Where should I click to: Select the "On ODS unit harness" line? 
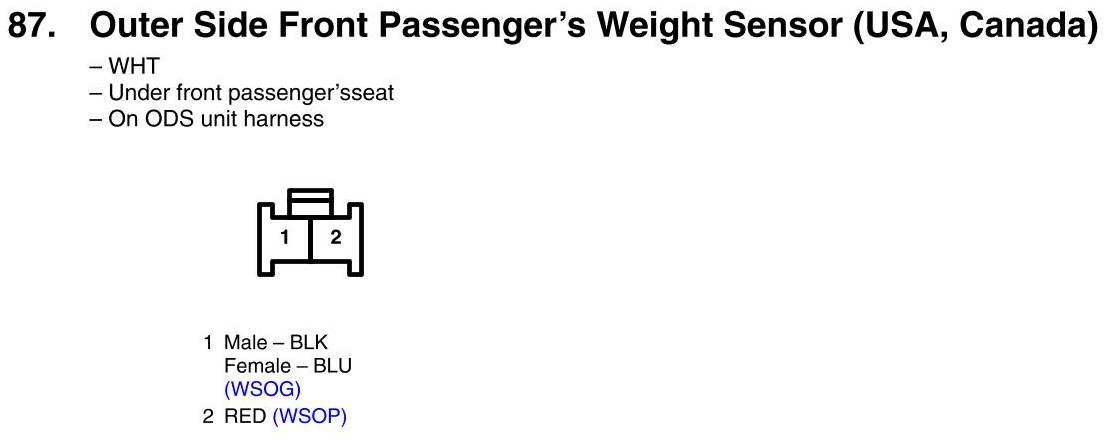pos(207,118)
